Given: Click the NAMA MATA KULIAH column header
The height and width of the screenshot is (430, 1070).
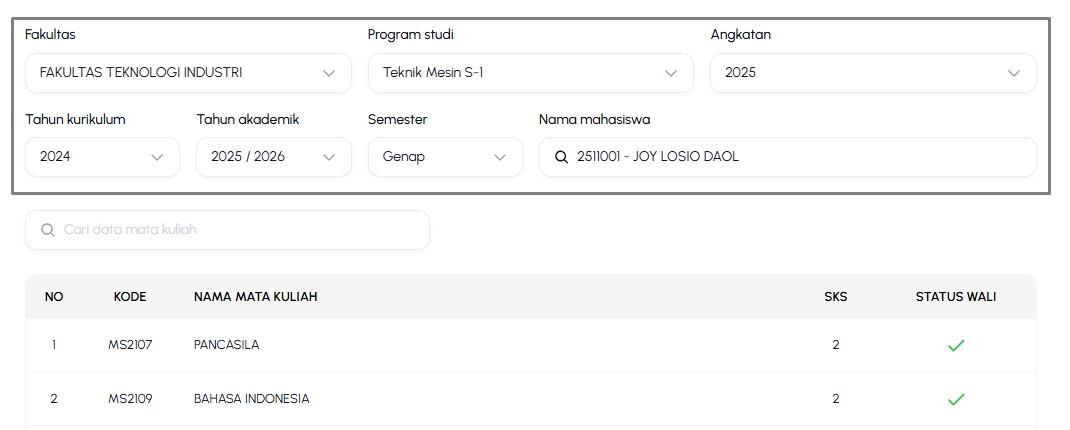Looking at the screenshot, I should pos(255,297).
